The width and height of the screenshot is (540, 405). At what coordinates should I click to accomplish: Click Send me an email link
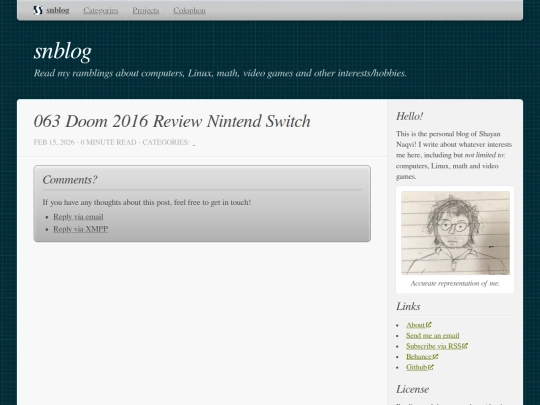(x=433, y=335)
